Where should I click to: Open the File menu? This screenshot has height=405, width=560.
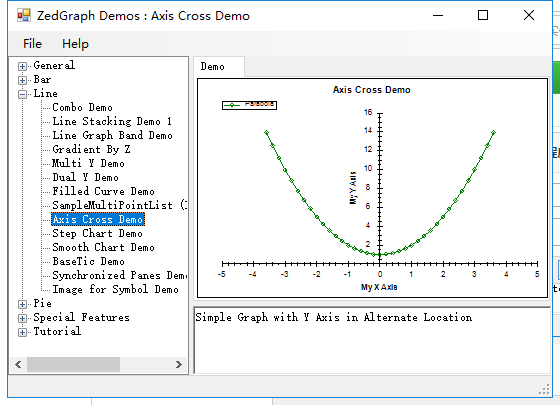(x=32, y=44)
